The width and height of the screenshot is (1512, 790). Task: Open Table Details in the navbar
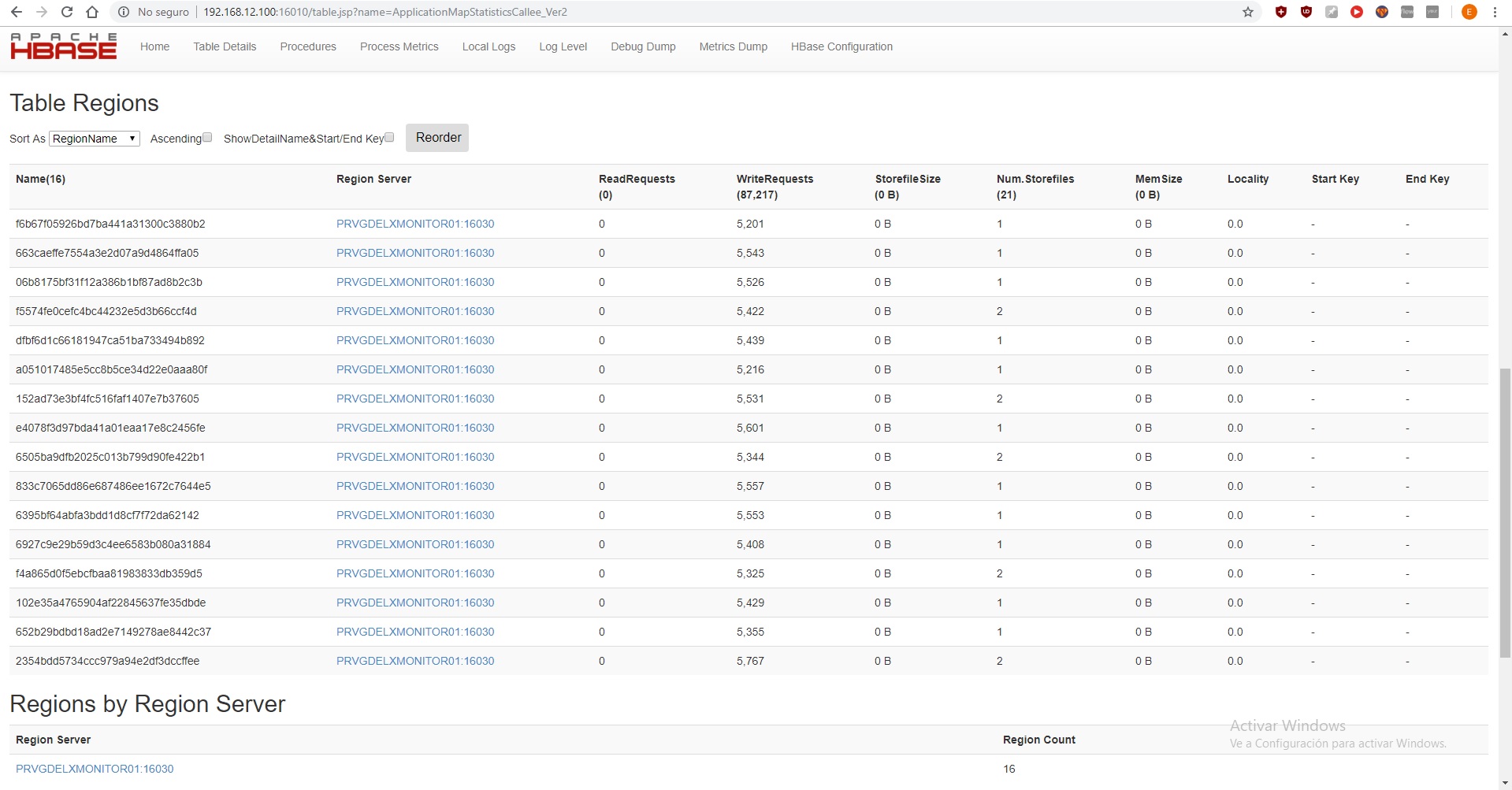225,46
